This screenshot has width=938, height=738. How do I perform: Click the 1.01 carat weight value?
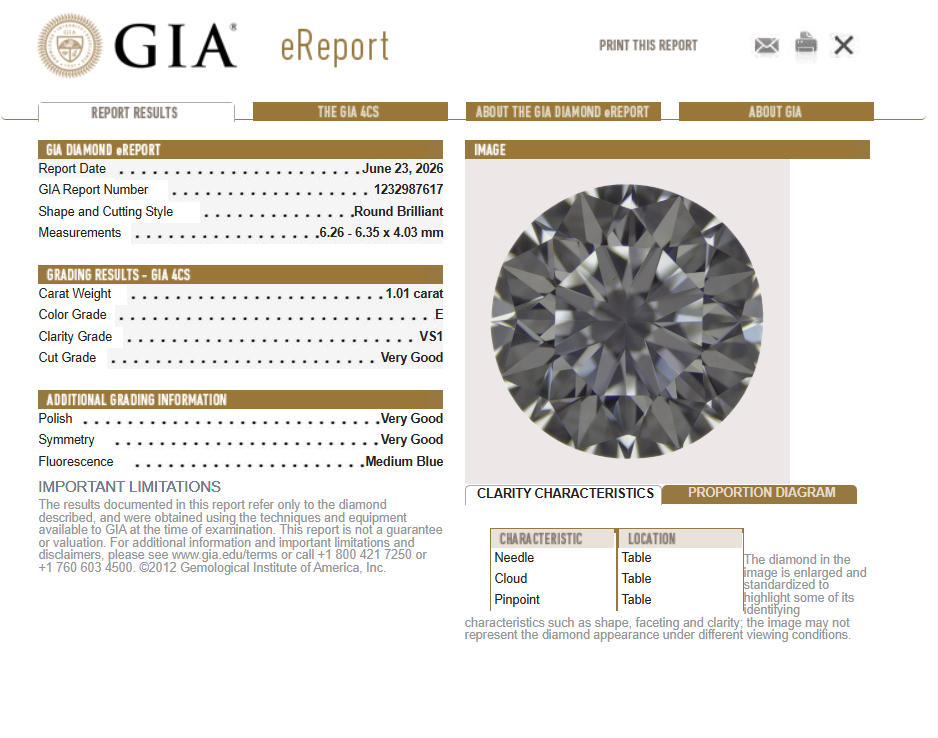414,294
